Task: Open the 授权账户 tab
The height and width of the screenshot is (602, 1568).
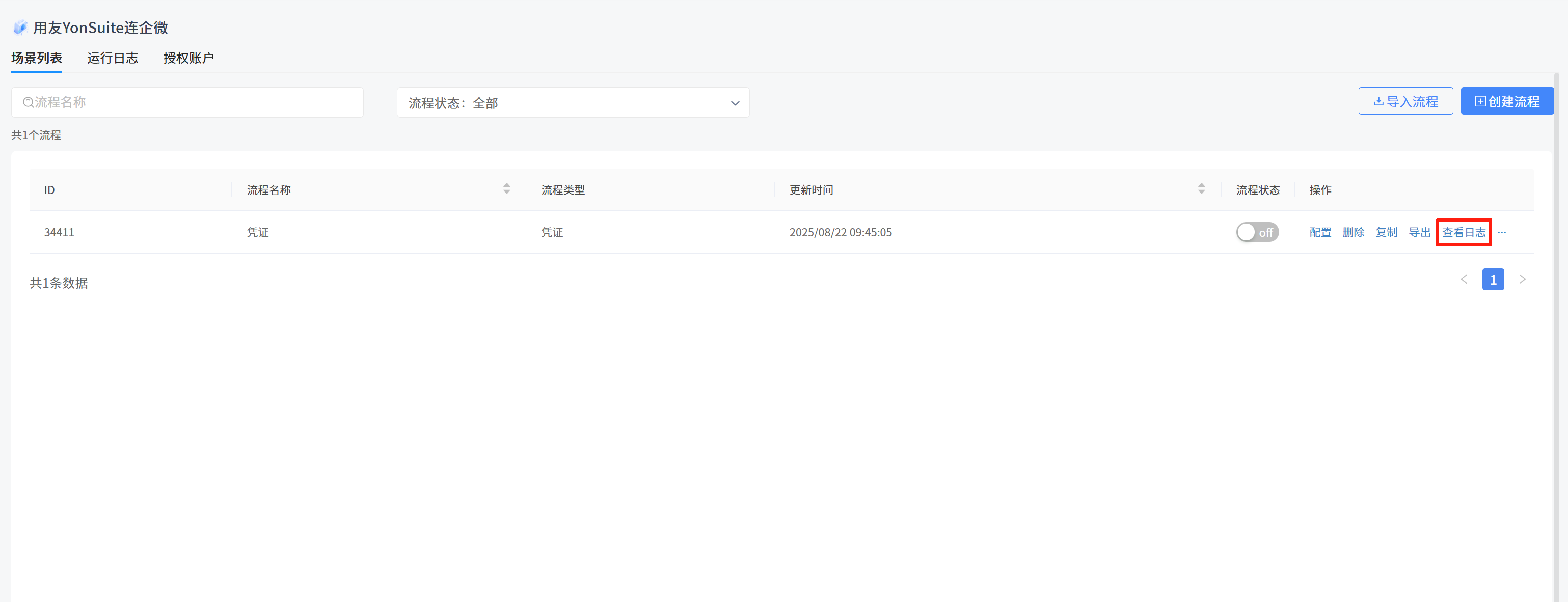Action: point(188,58)
